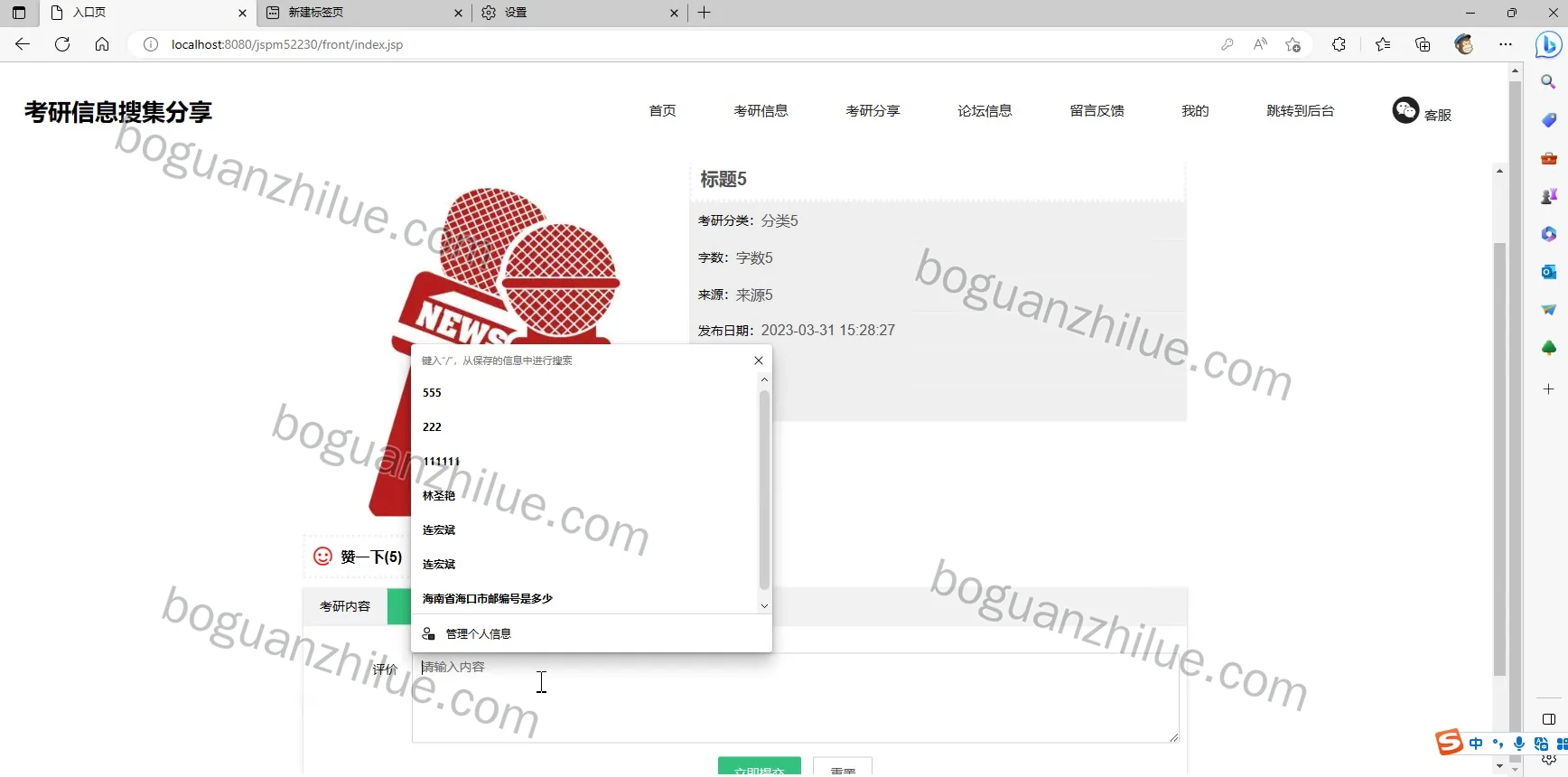Go back to the previous page
The image size is (1568, 777).
23,44
